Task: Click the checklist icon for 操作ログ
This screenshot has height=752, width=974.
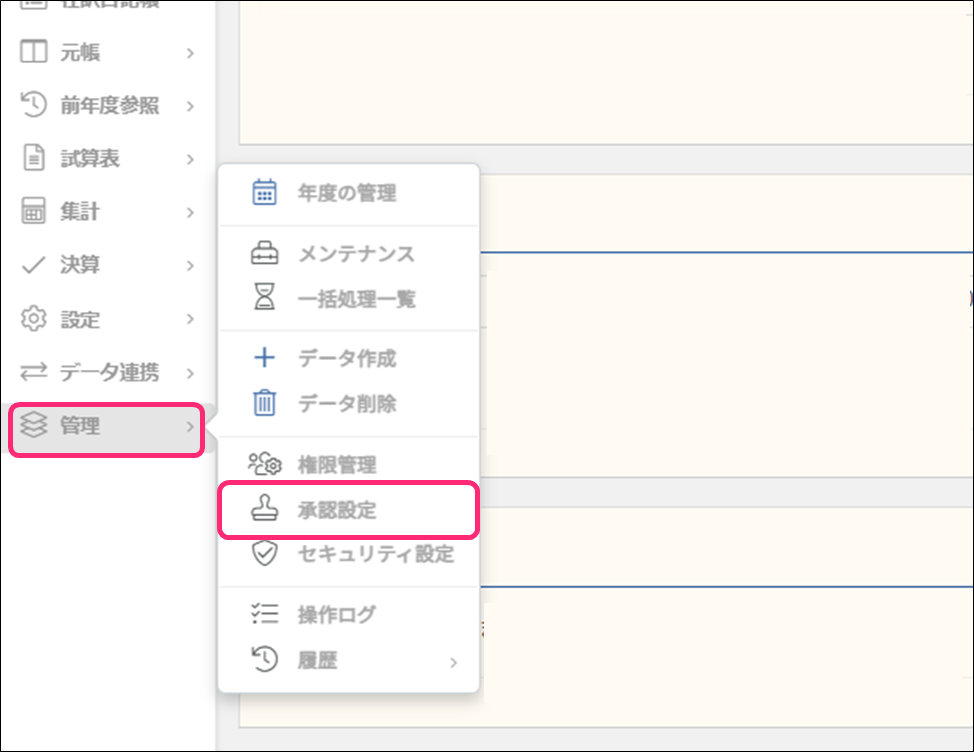Action: (264, 615)
